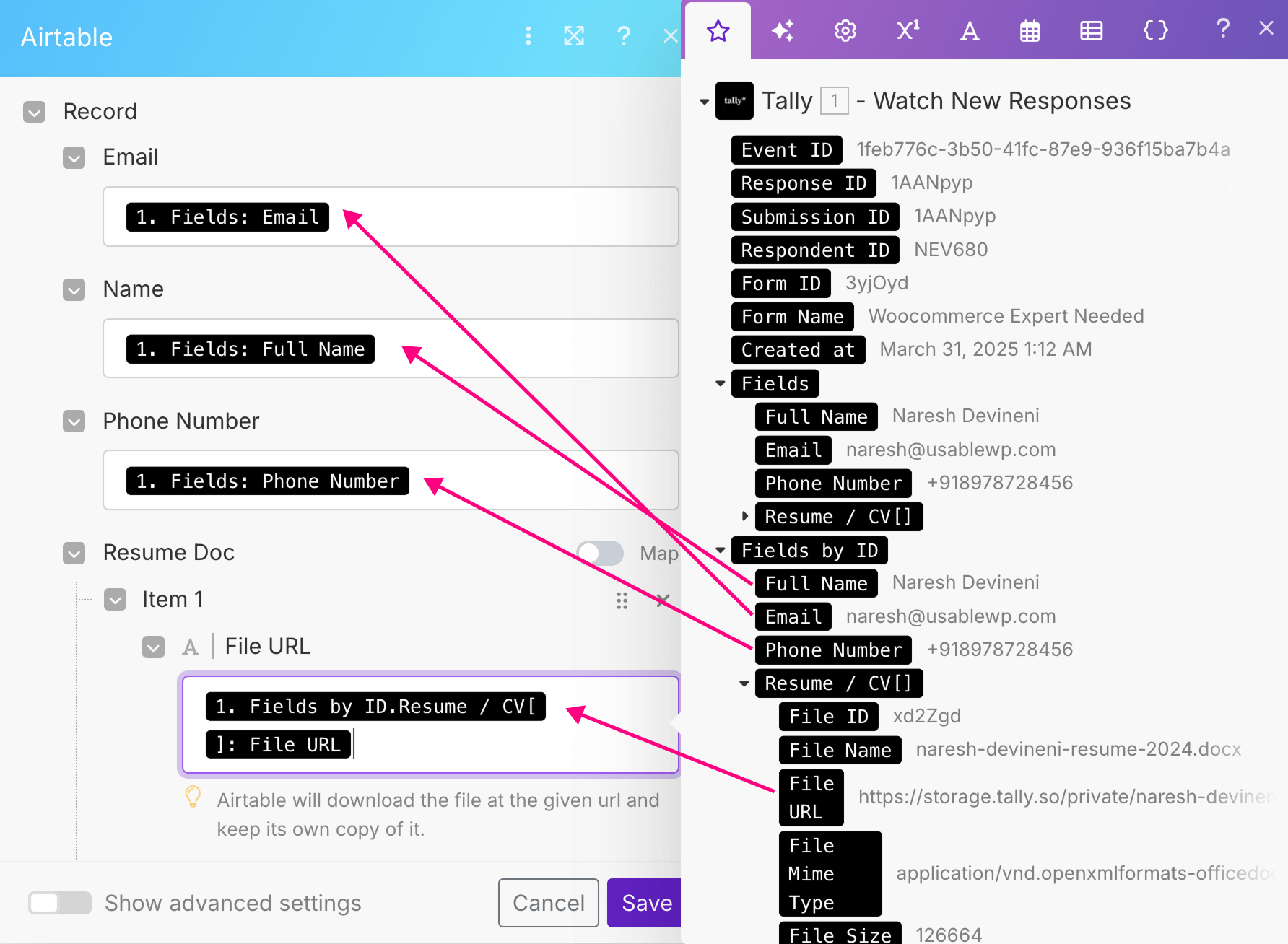Open the array functions tab
Viewport: 1288px width, 944px height.
pos(1091,31)
